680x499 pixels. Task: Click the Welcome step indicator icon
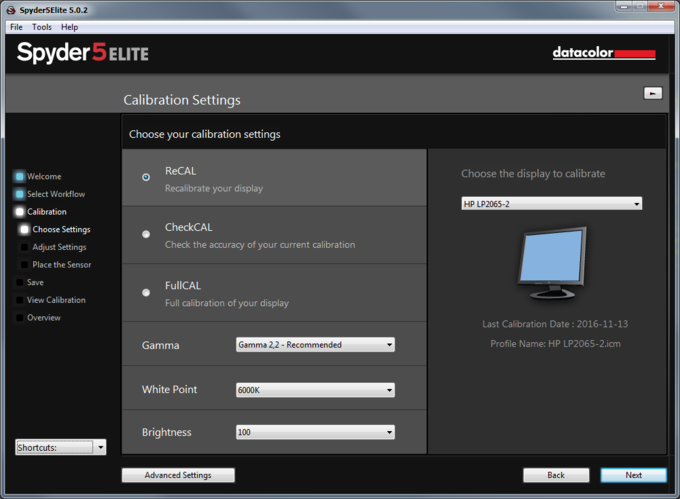point(19,177)
